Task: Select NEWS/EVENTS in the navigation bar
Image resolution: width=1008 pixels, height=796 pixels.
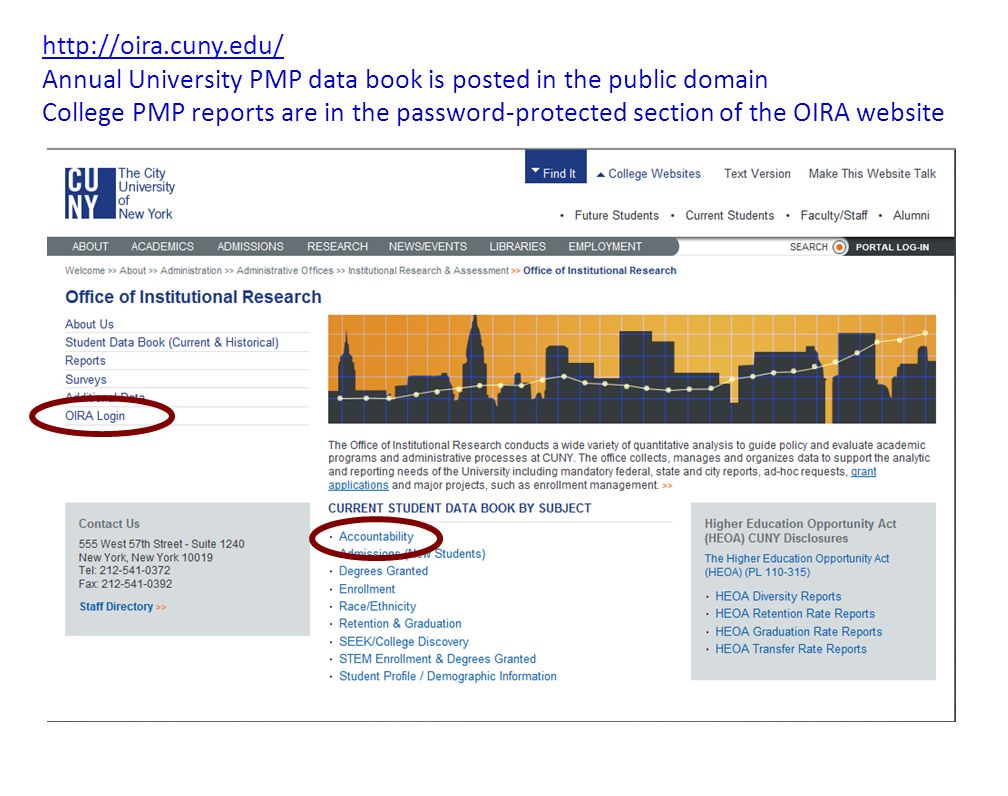Action: tap(428, 247)
